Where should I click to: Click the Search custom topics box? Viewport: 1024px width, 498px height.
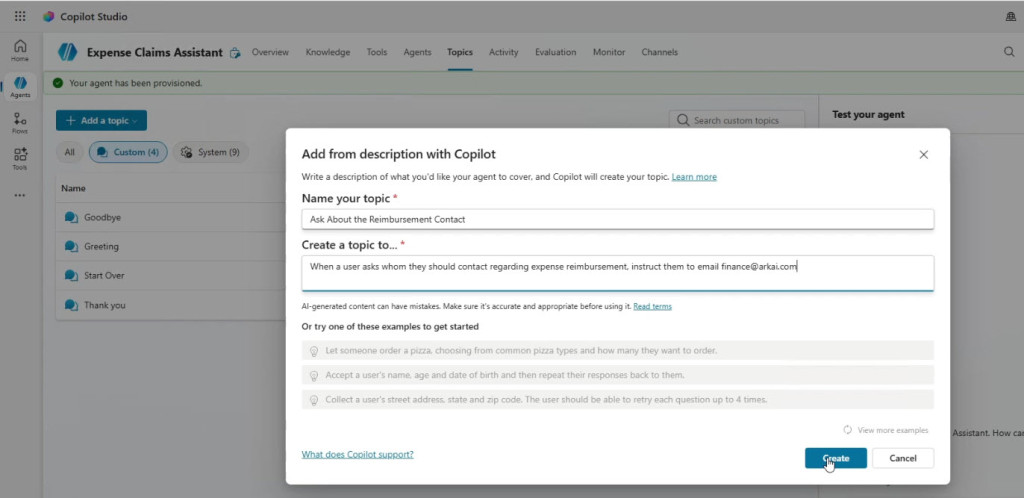coord(737,120)
